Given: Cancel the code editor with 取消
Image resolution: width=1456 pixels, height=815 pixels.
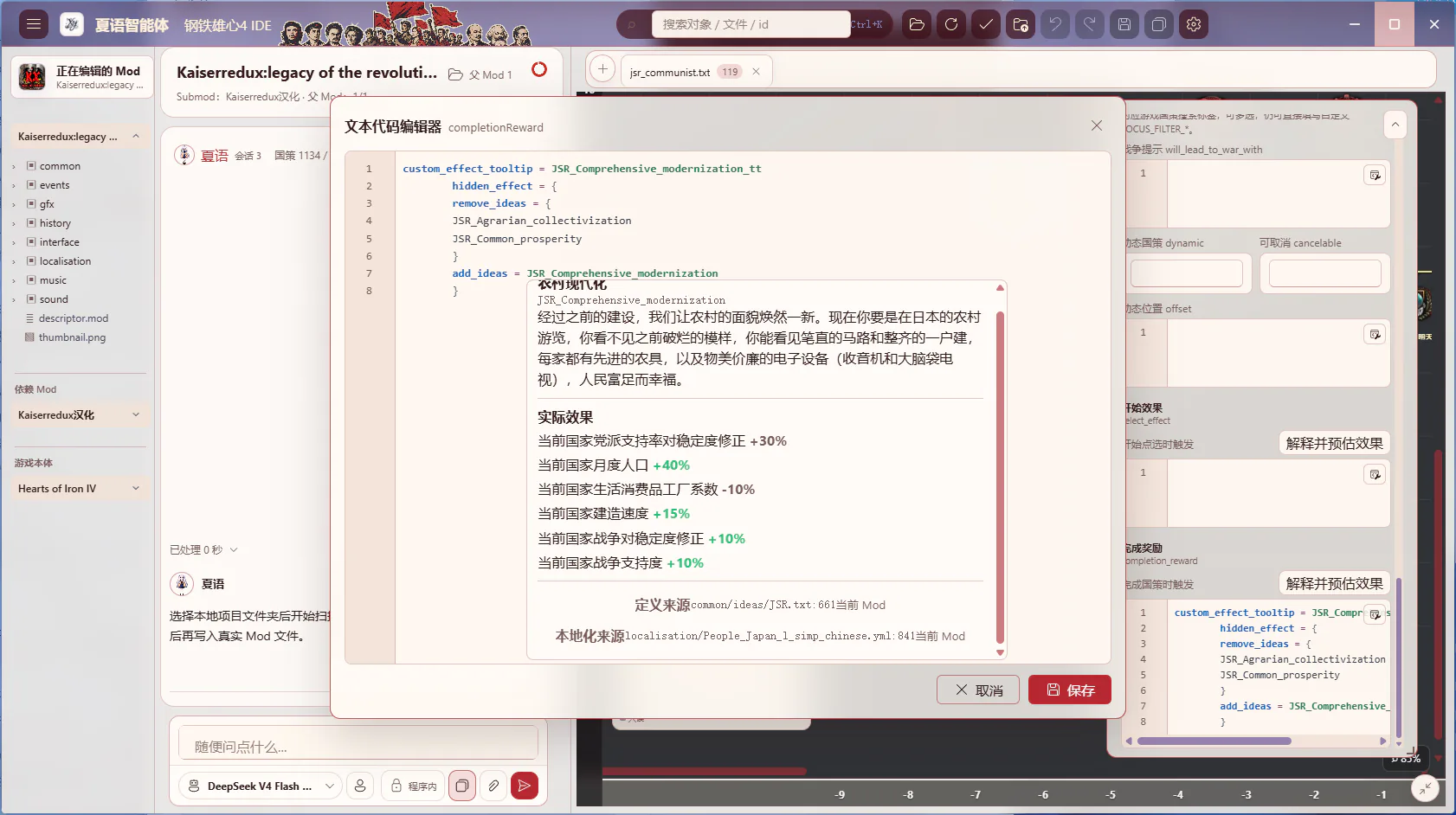Looking at the screenshot, I should pos(978,690).
